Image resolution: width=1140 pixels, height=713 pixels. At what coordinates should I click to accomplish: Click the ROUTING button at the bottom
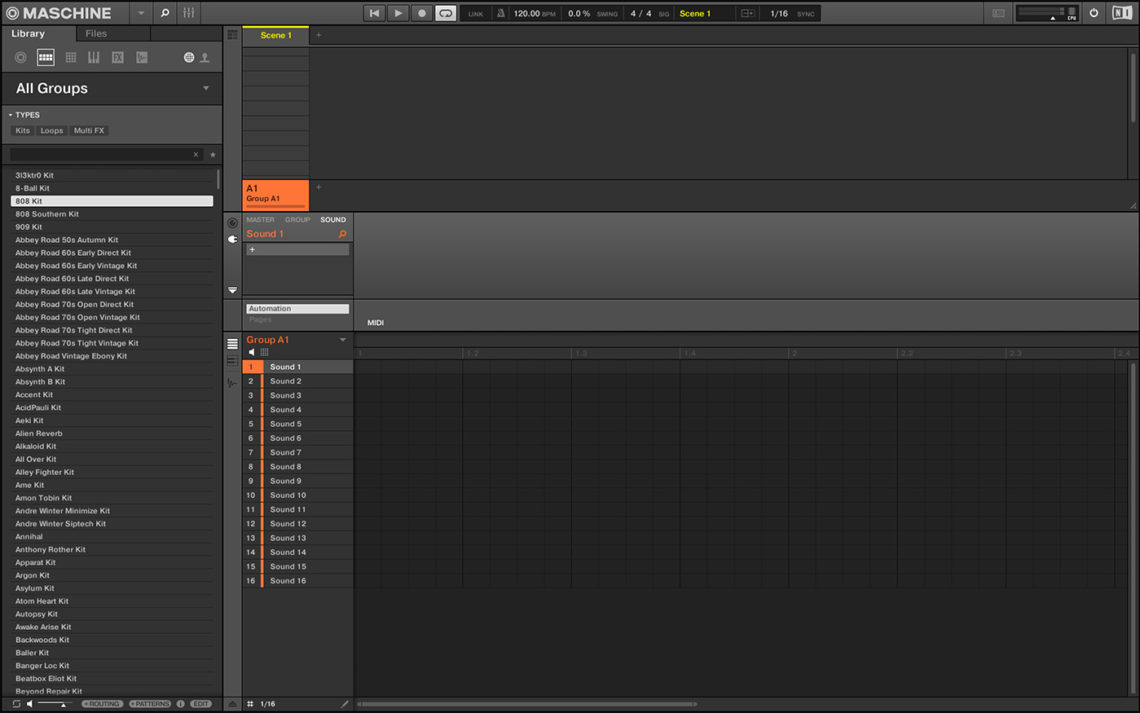coord(101,703)
